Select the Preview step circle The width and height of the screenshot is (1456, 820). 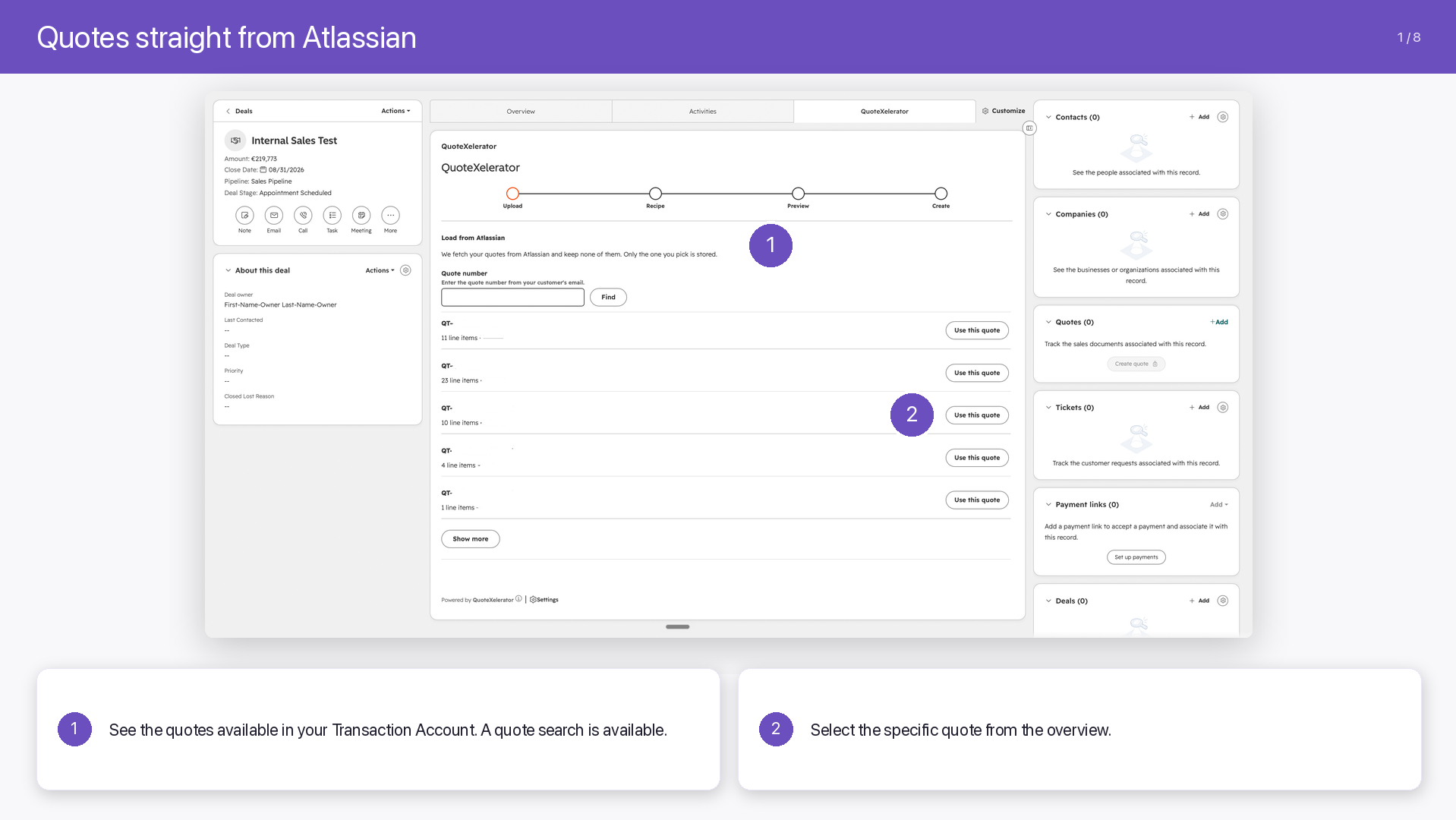798,194
